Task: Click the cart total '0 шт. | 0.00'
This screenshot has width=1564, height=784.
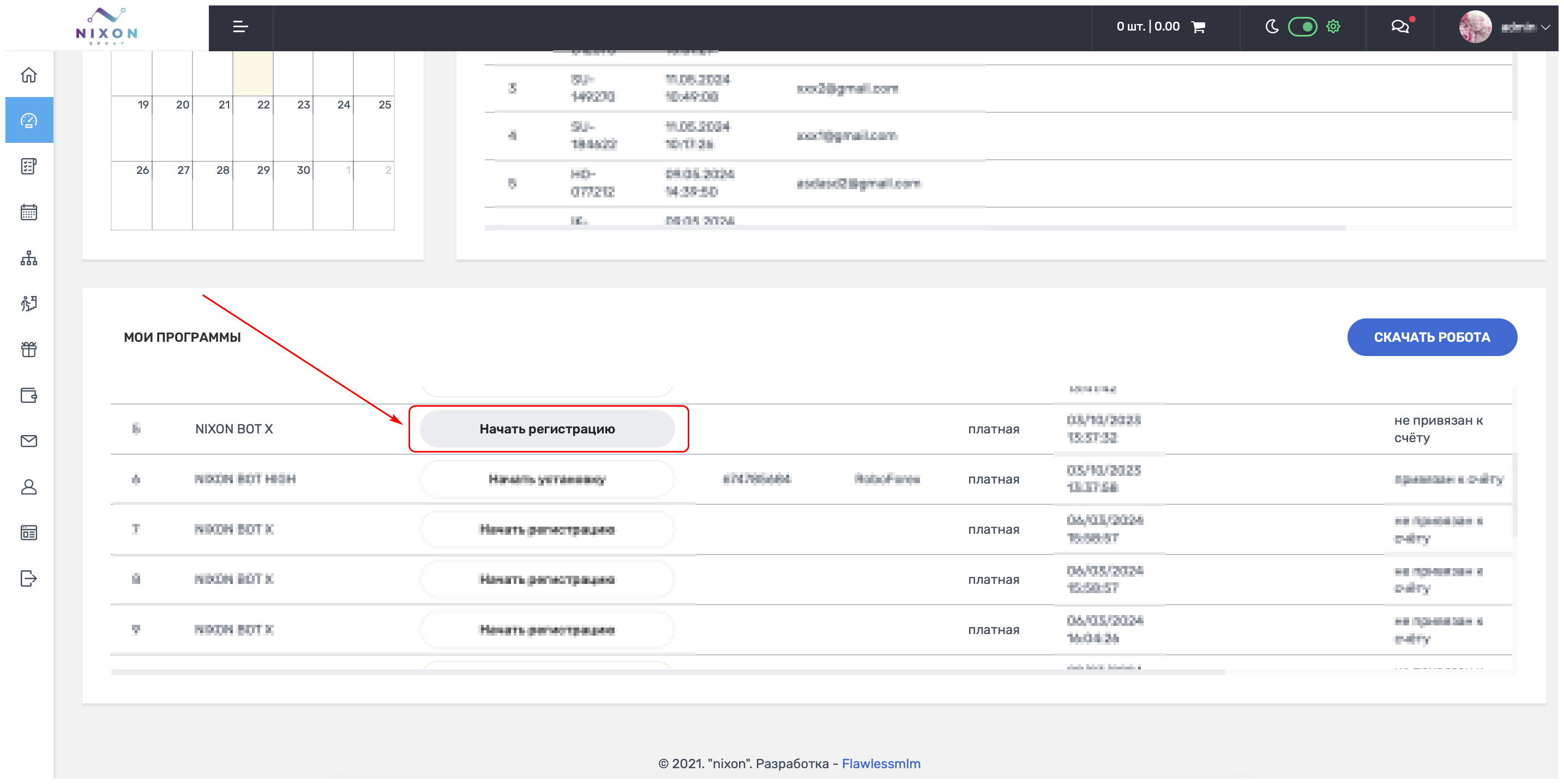Action: [x=1147, y=27]
